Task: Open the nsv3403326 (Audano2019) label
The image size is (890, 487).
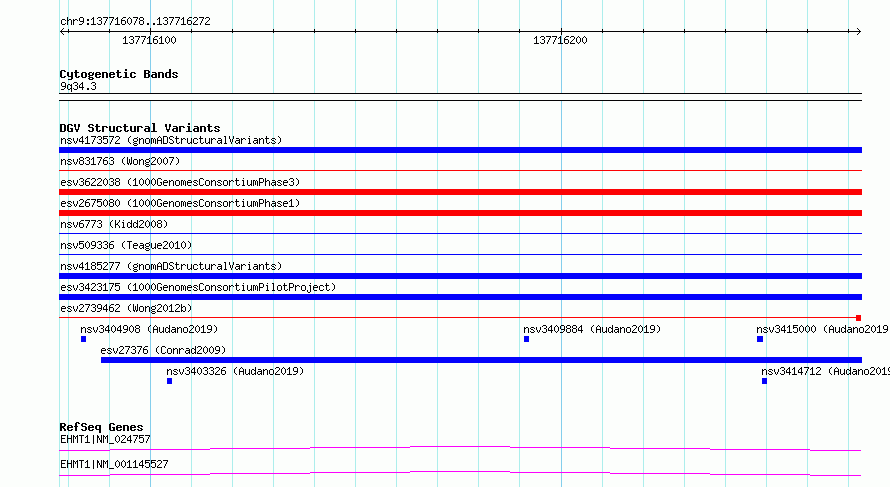Action: tap(235, 371)
